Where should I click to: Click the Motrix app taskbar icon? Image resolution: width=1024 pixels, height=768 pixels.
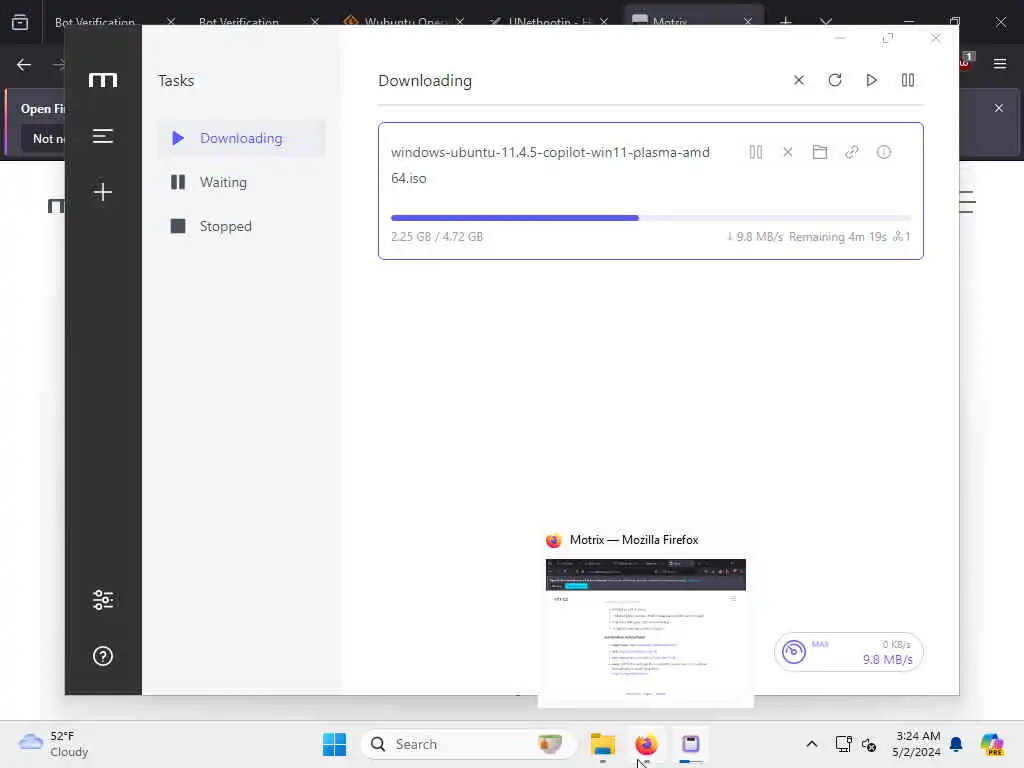(690, 744)
